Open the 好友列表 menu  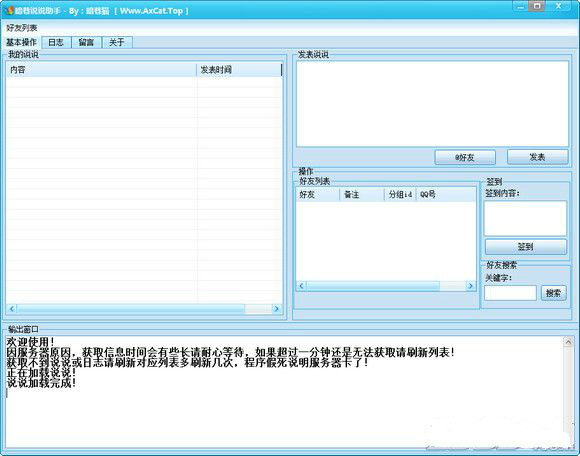point(21,28)
